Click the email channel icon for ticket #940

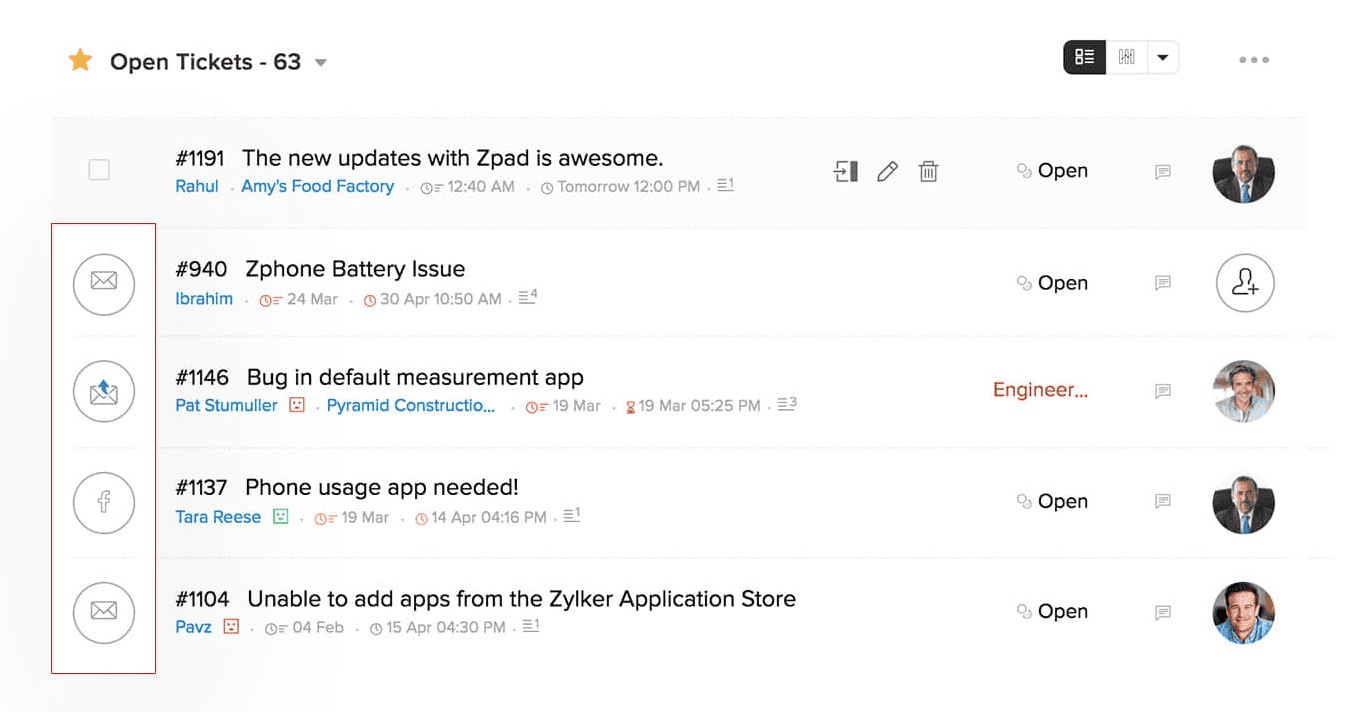point(104,283)
